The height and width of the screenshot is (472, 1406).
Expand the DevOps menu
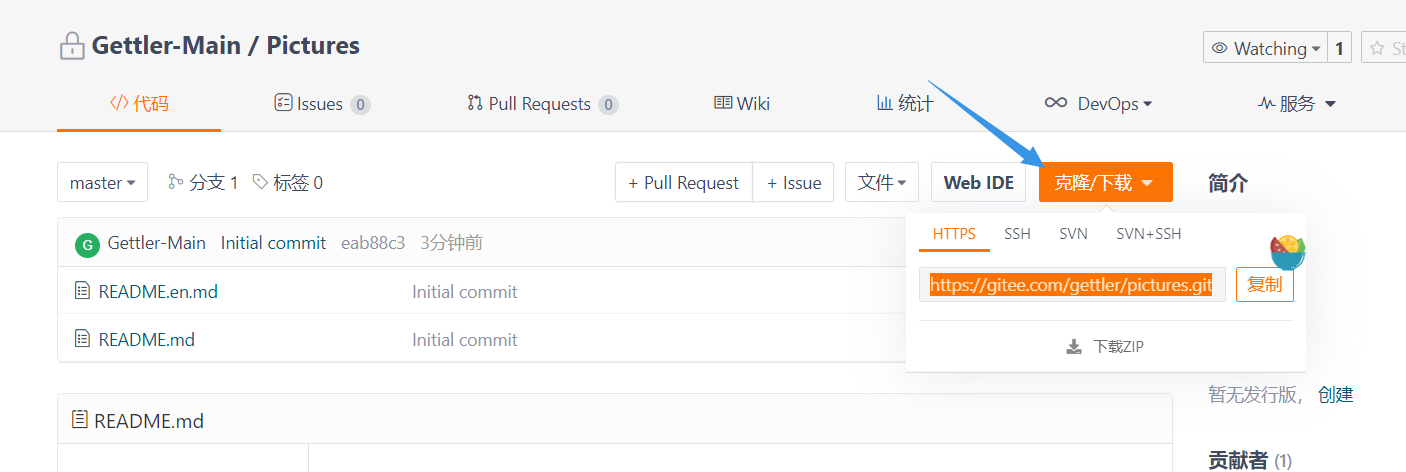coord(1098,103)
